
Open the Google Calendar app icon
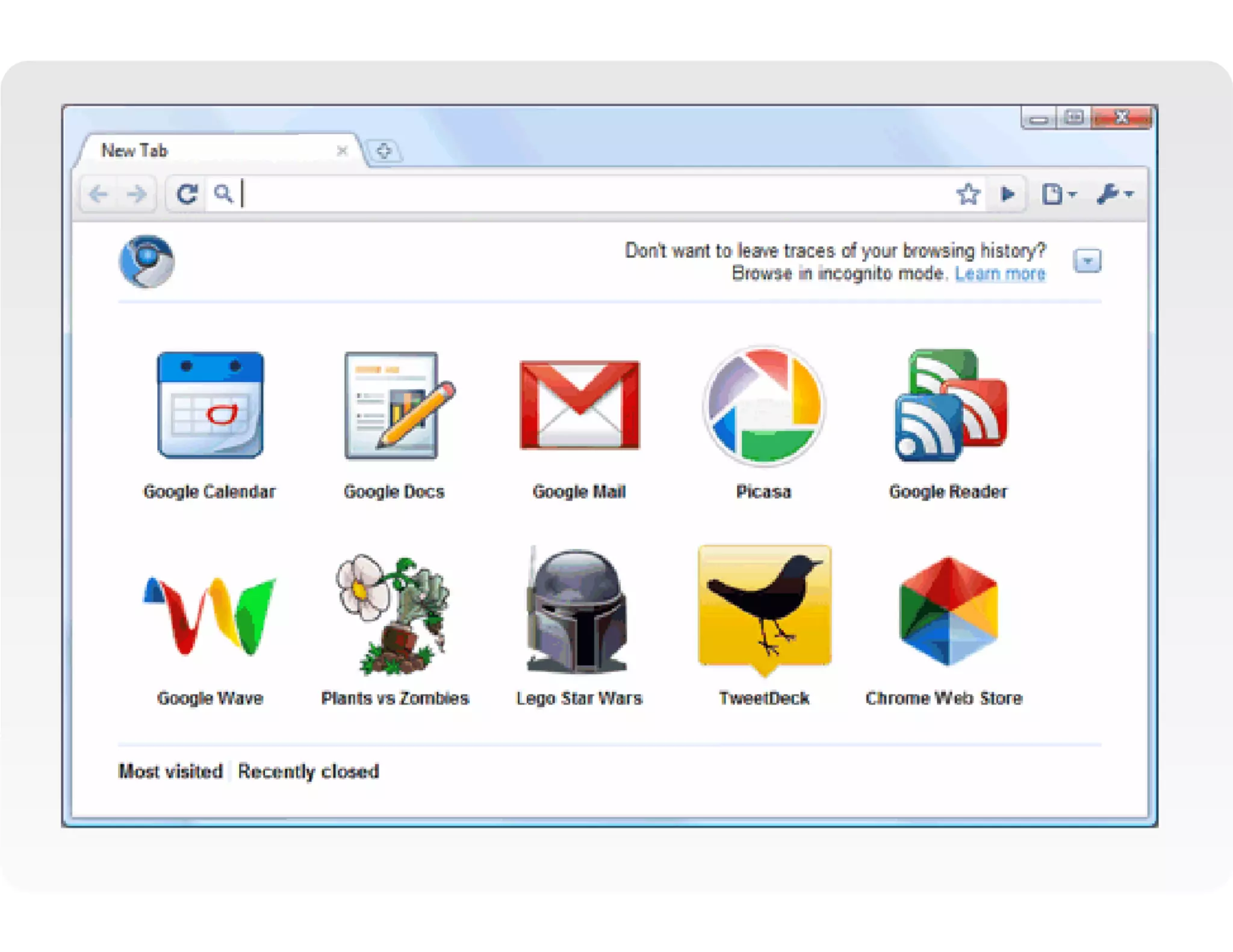pyautogui.click(x=210, y=405)
